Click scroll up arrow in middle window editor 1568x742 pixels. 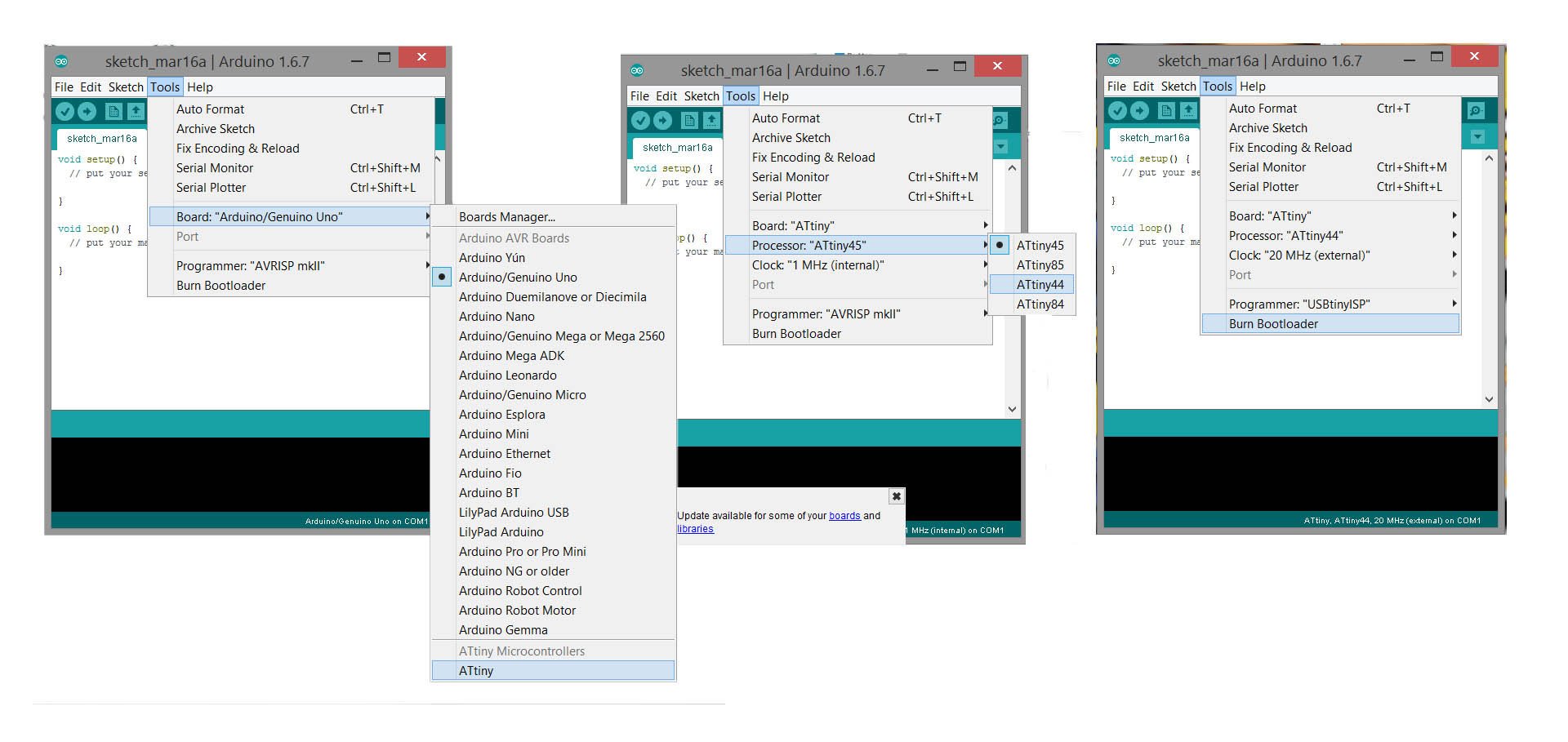(1013, 168)
